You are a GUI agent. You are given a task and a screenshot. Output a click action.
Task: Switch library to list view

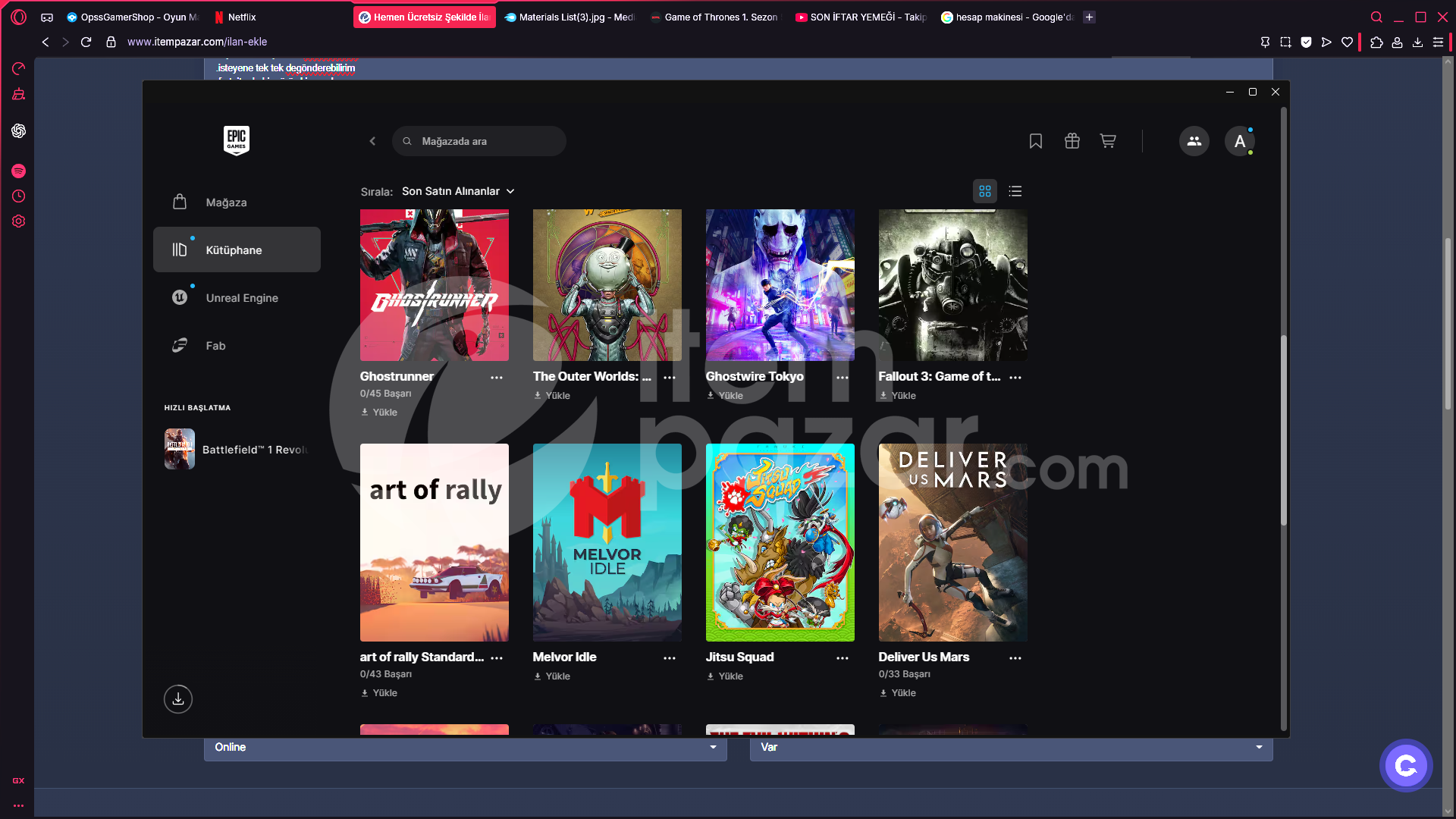(x=1015, y=191)
